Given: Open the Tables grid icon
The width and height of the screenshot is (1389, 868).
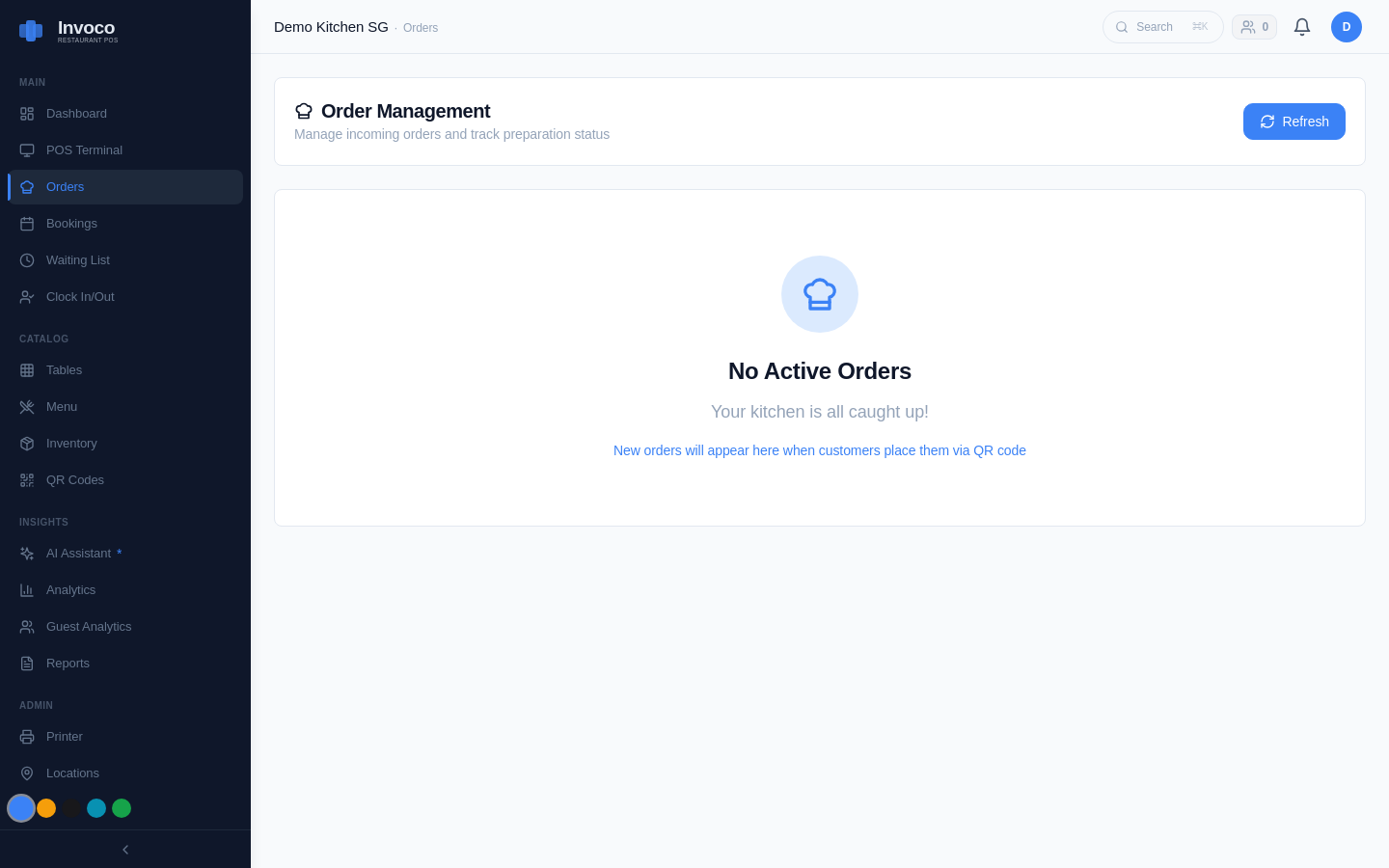Looking at the screenshot, I should click(x=27, y=369).
